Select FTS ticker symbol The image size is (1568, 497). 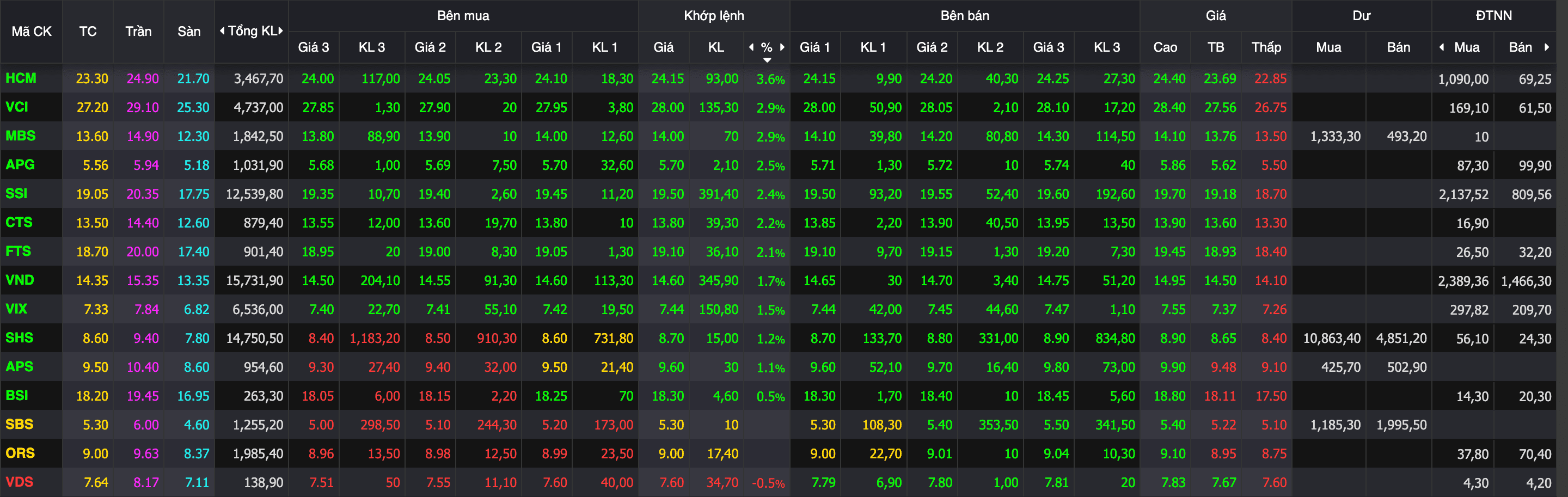pyautogui.click(x=19, y=251)
